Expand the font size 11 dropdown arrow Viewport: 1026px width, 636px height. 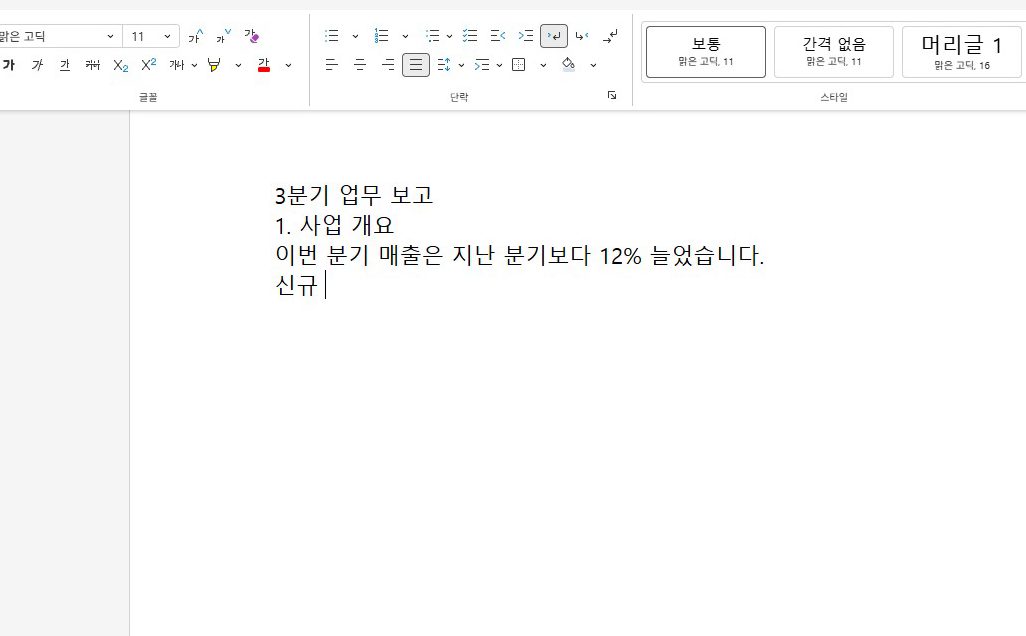168,36
